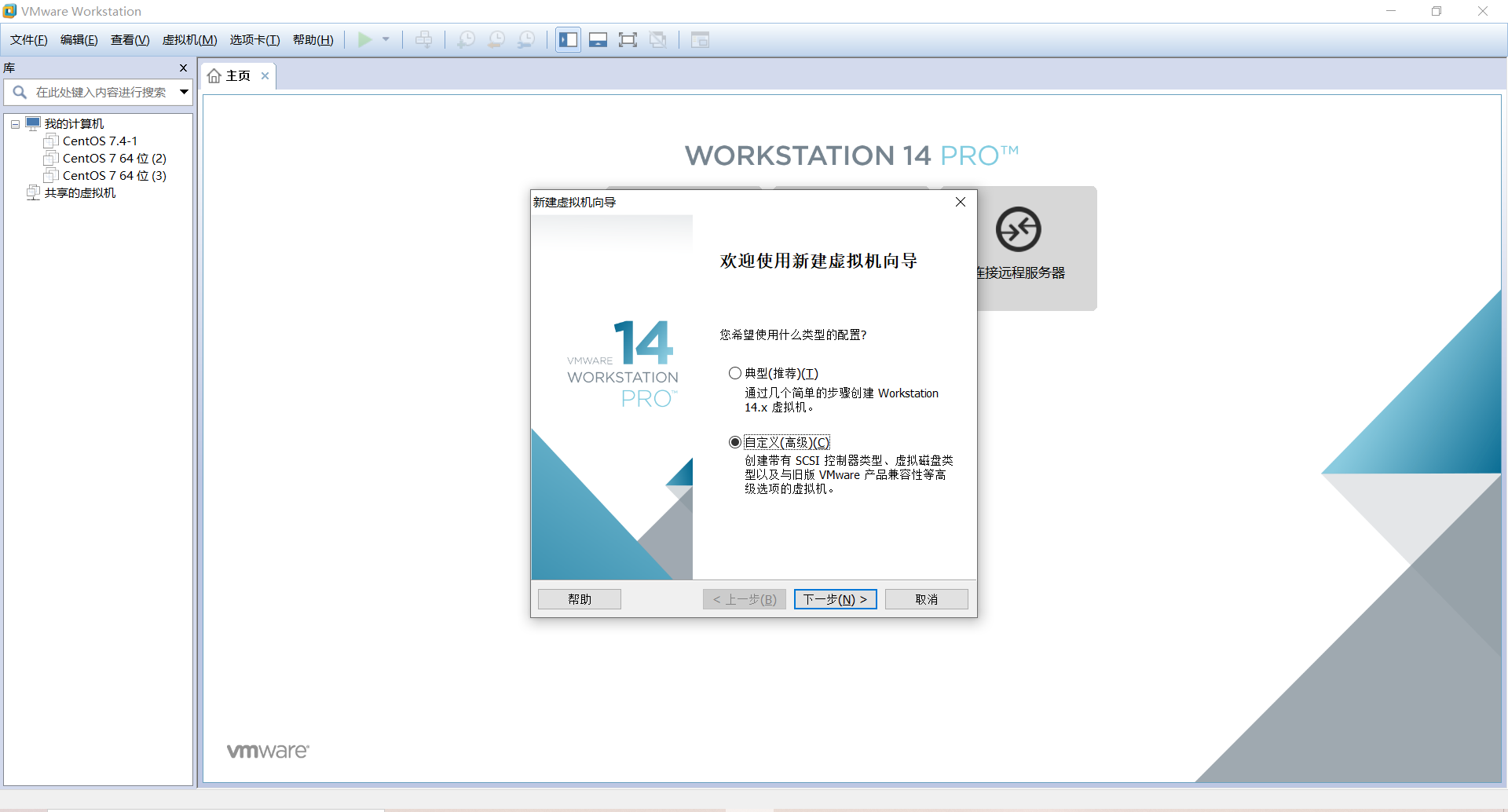Open the 查看(V) menu
This screenshot has height=812, width=1508.
point(130,40)
